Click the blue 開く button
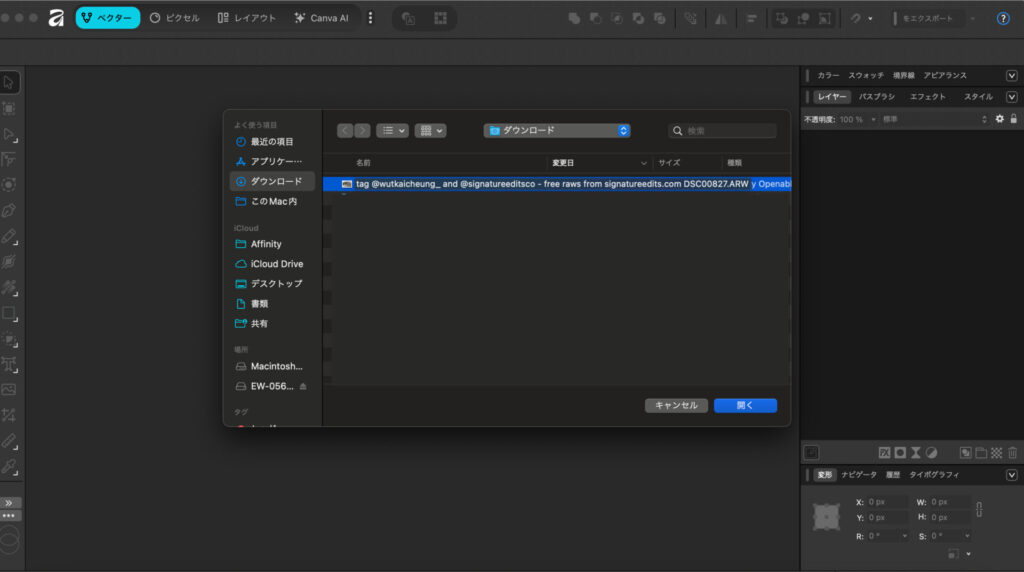The image size is (1024, 572). coord(745,405)
